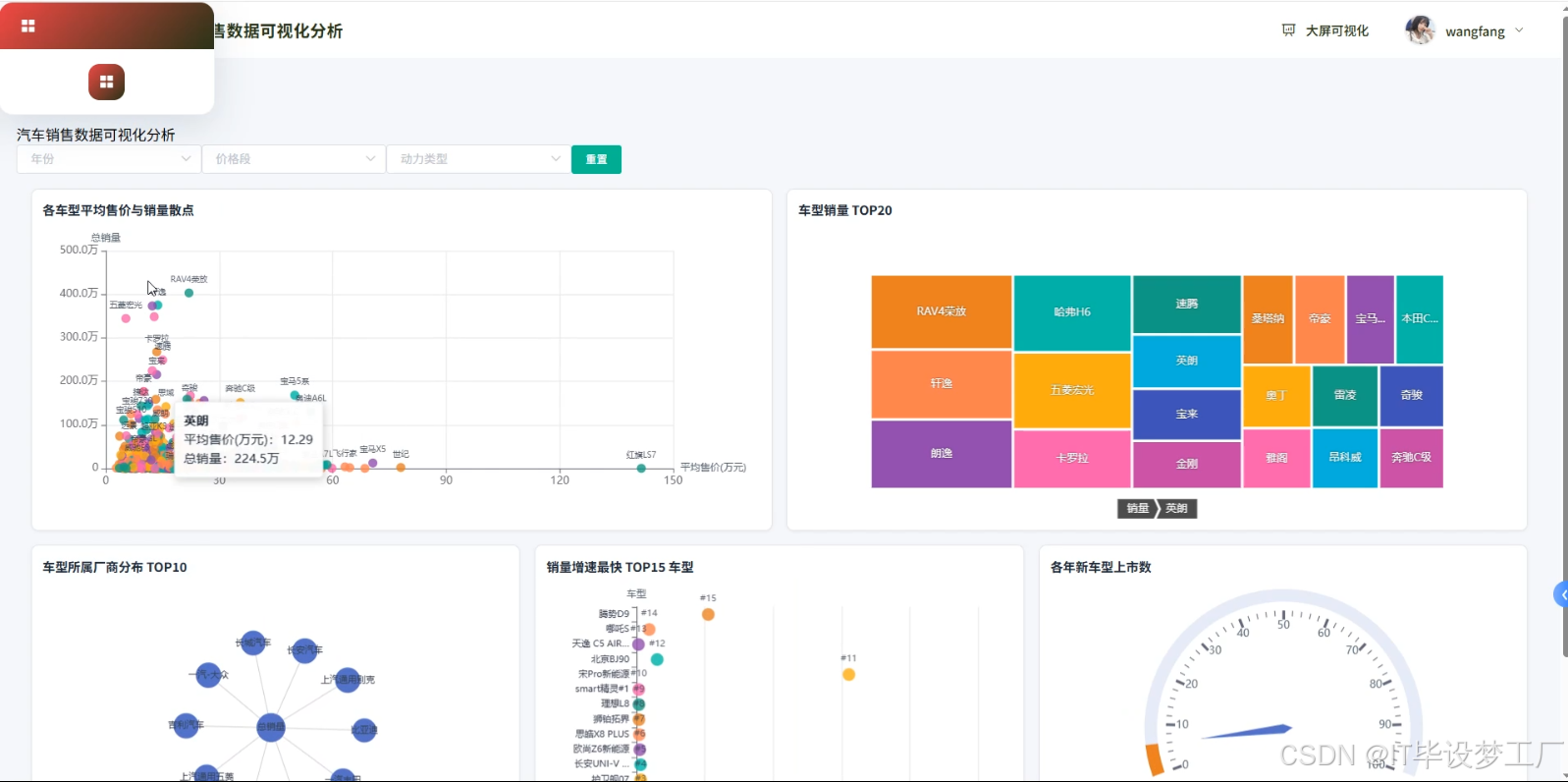
Task: Click the central 总销量 graph node
Action: (271, 727)
